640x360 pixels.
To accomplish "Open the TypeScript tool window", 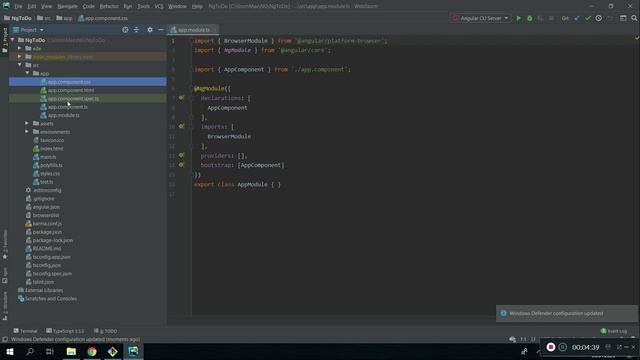I will pyautogui.click(x=65, y=331).
